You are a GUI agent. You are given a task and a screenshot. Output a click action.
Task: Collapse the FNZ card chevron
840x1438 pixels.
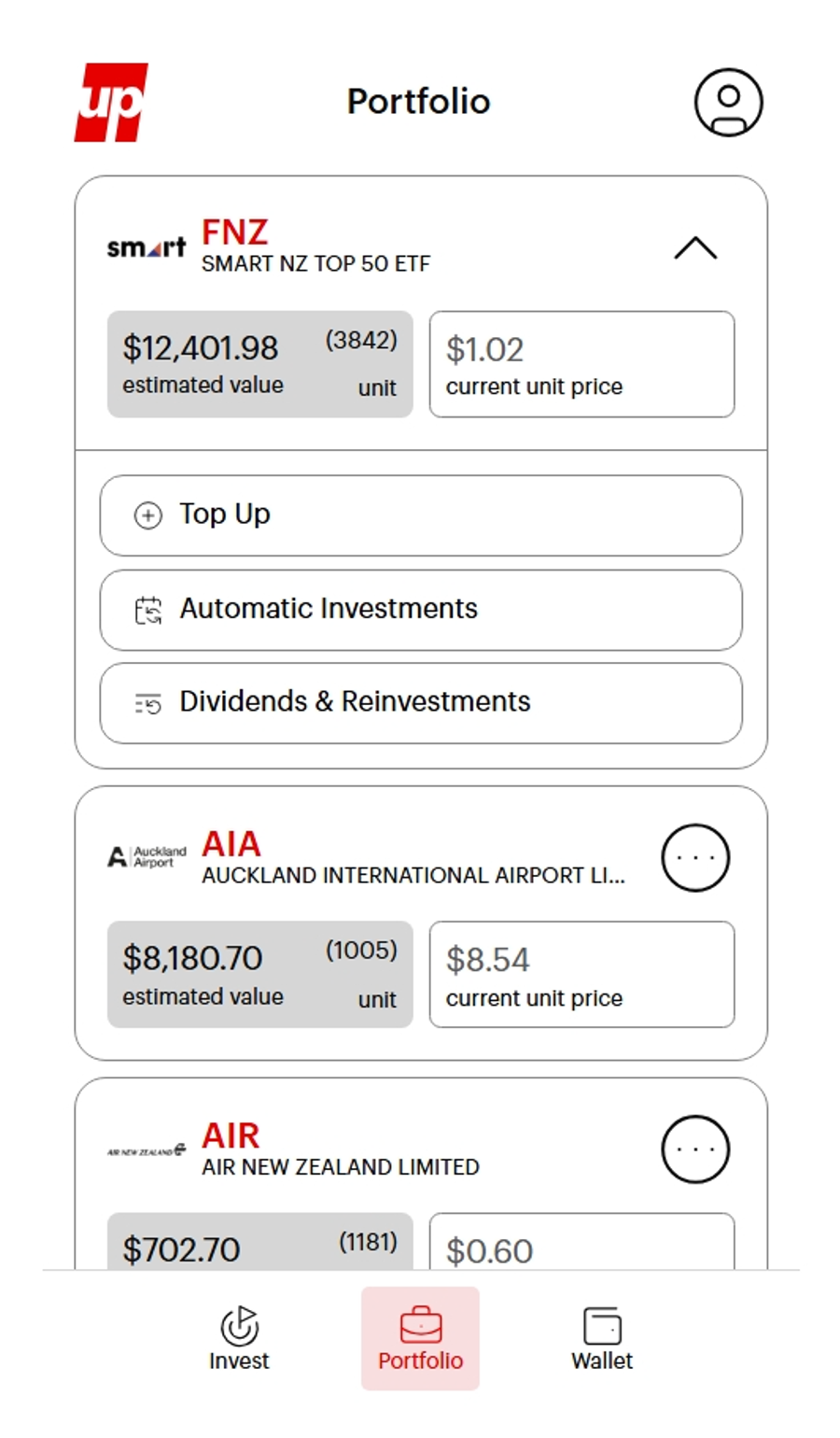pyautogui.click(x=695, y=247)
